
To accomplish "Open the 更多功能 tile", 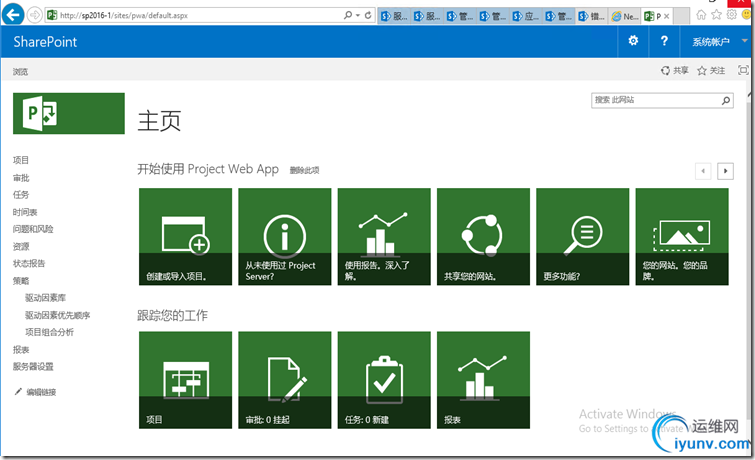I will (583, 237).
